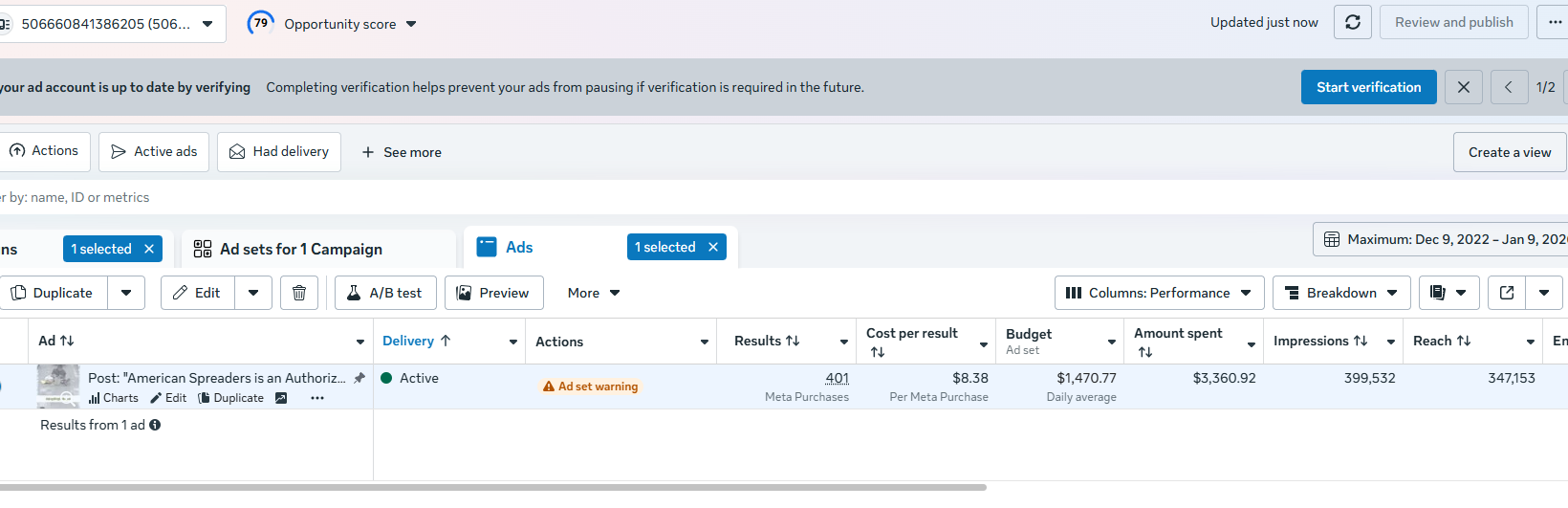Screen dimensions: 1568x508
Task: Open the Ad sets for 1 Campaign tab
Action: click(301, 249)
